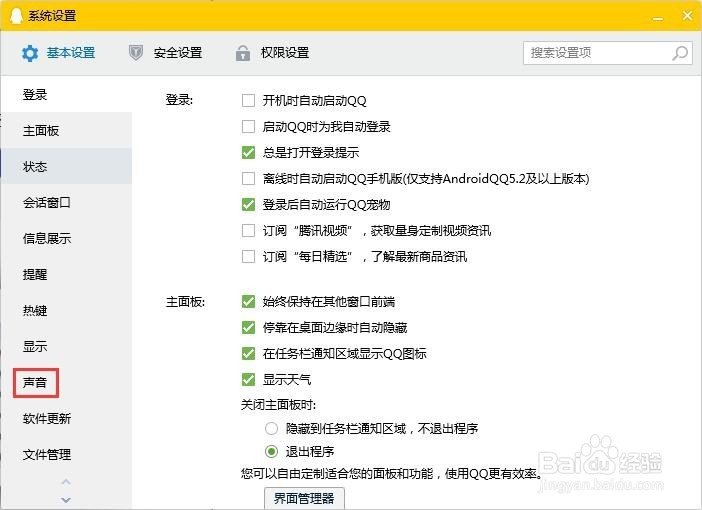Click the padlock icon for 权限设置
The height and width of the screenshot is (510, 702).
coord(243,53)
